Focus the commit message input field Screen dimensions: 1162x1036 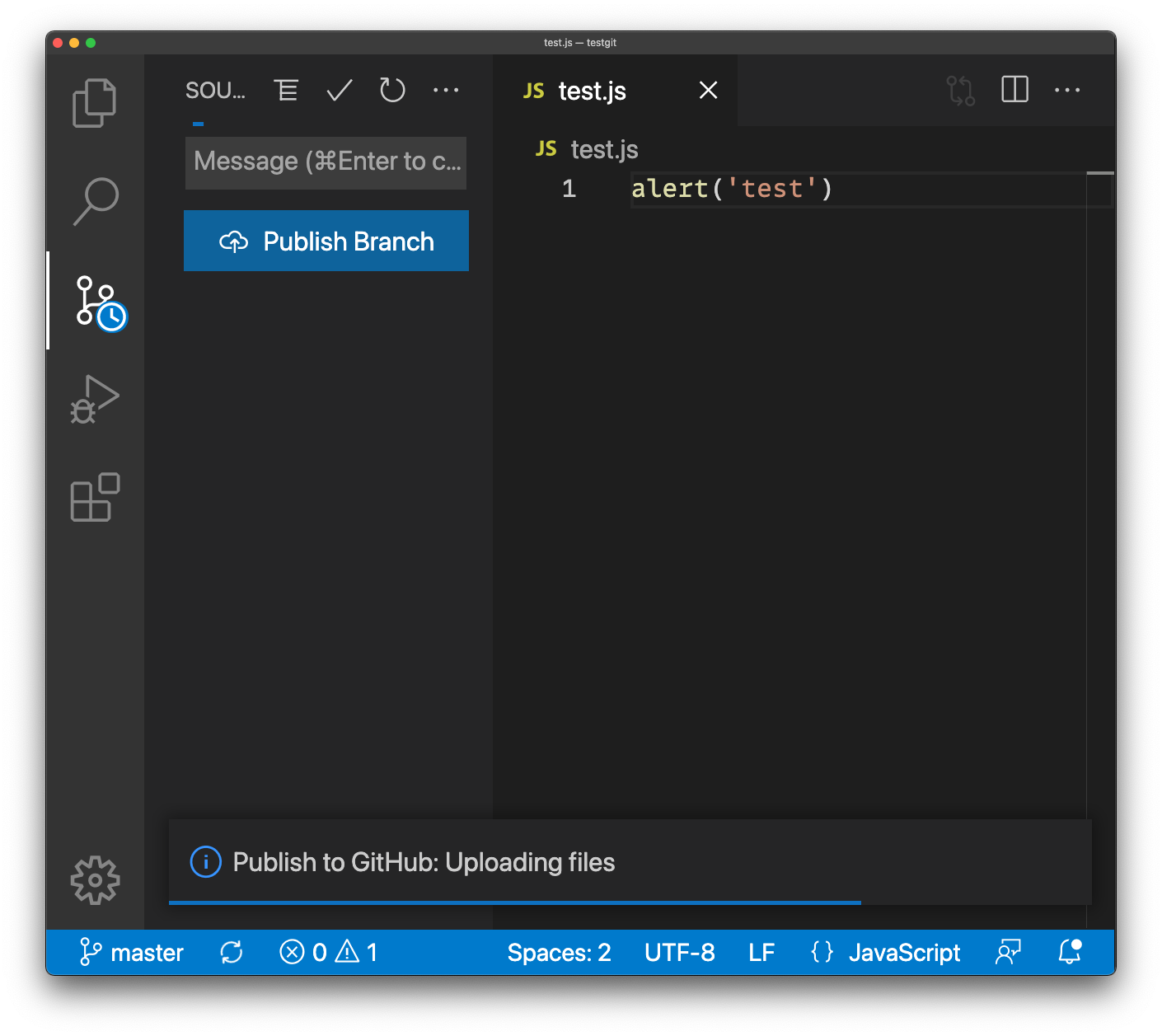coord(326,162)
